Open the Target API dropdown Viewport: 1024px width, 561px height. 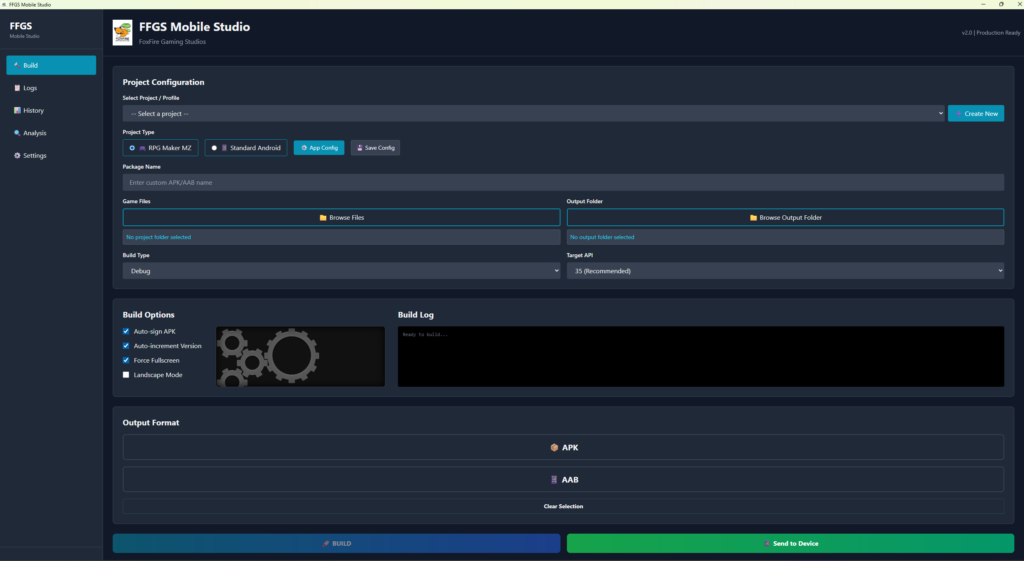click(x=785, y=271)
